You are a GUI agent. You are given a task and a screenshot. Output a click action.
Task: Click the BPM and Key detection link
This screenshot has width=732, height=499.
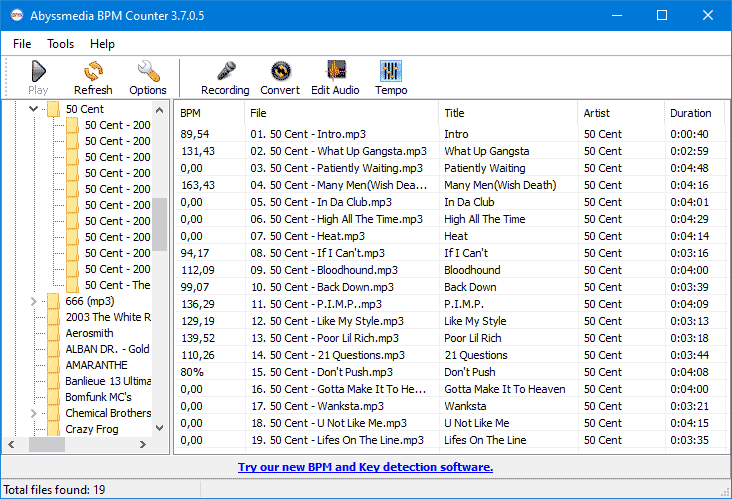(365, 467)
